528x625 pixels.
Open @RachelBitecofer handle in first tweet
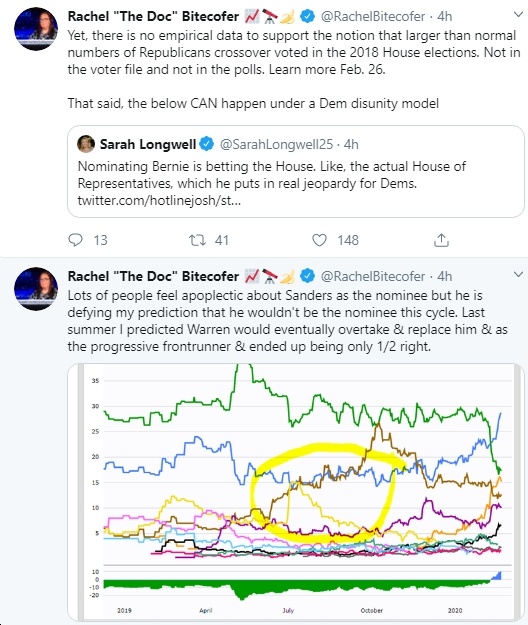coord(373,16)
